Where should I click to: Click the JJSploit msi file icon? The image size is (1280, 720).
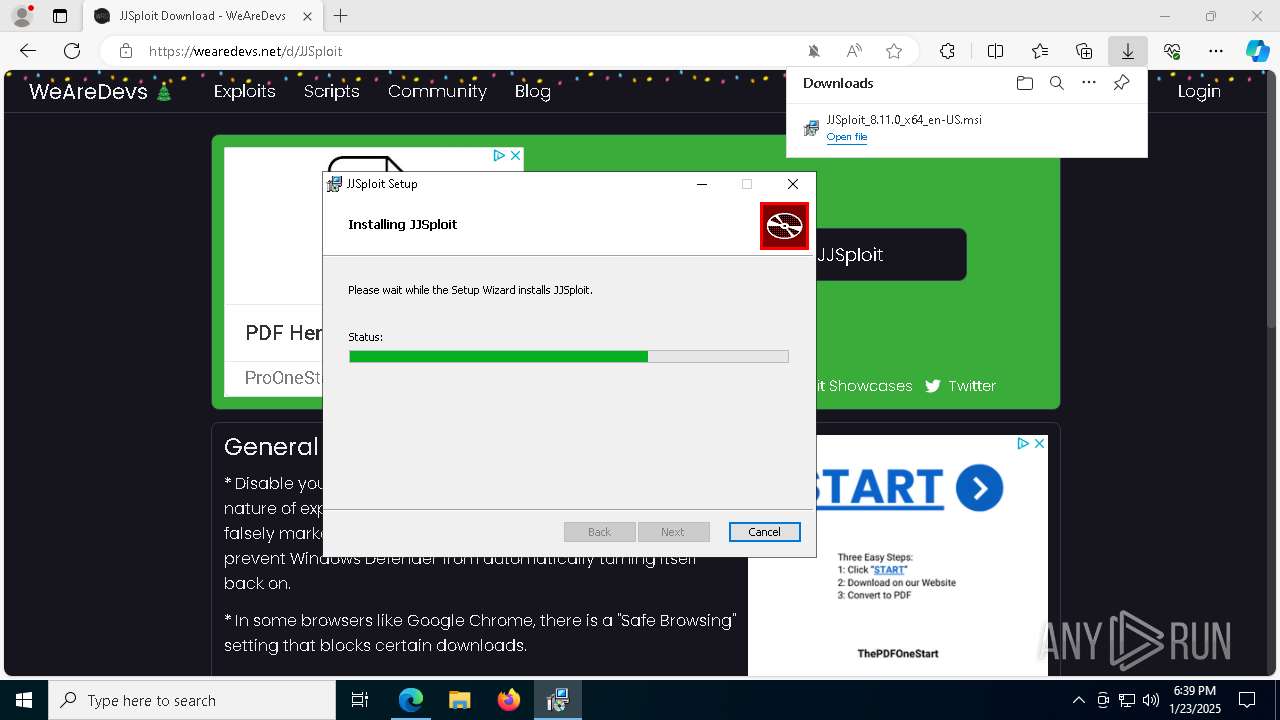(x=811, y=128)
